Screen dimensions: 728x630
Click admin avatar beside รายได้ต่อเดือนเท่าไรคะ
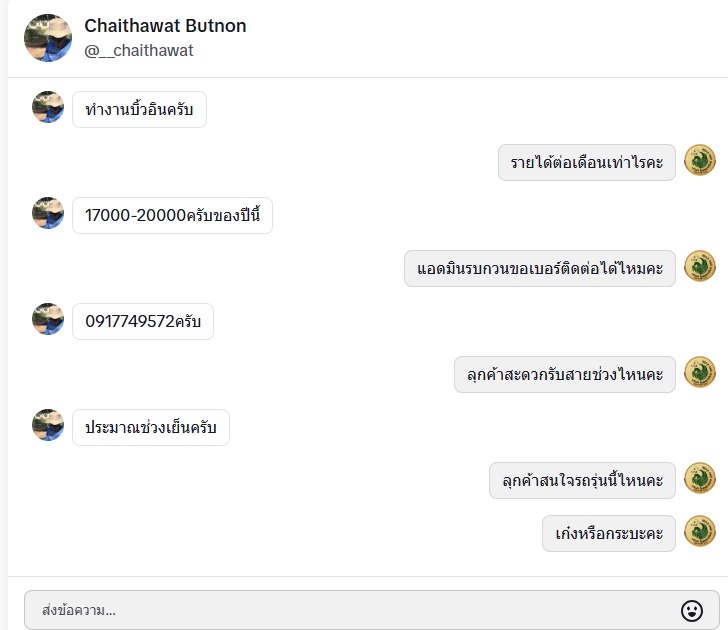(700, 161)
